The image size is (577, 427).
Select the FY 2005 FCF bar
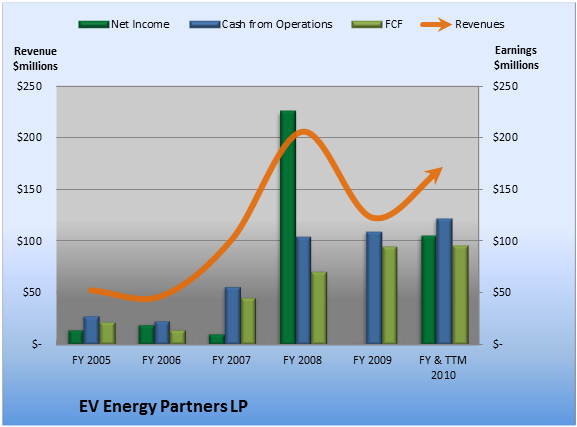pos(107,334)
